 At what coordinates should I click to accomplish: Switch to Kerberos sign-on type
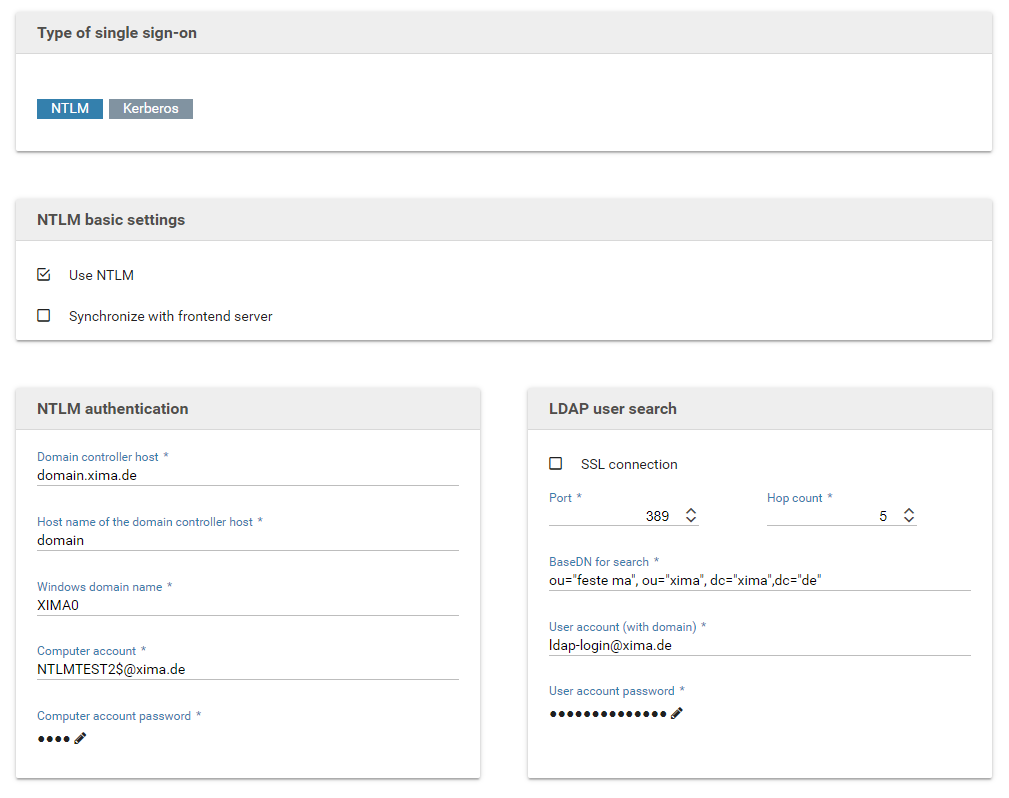pos(151,108)
